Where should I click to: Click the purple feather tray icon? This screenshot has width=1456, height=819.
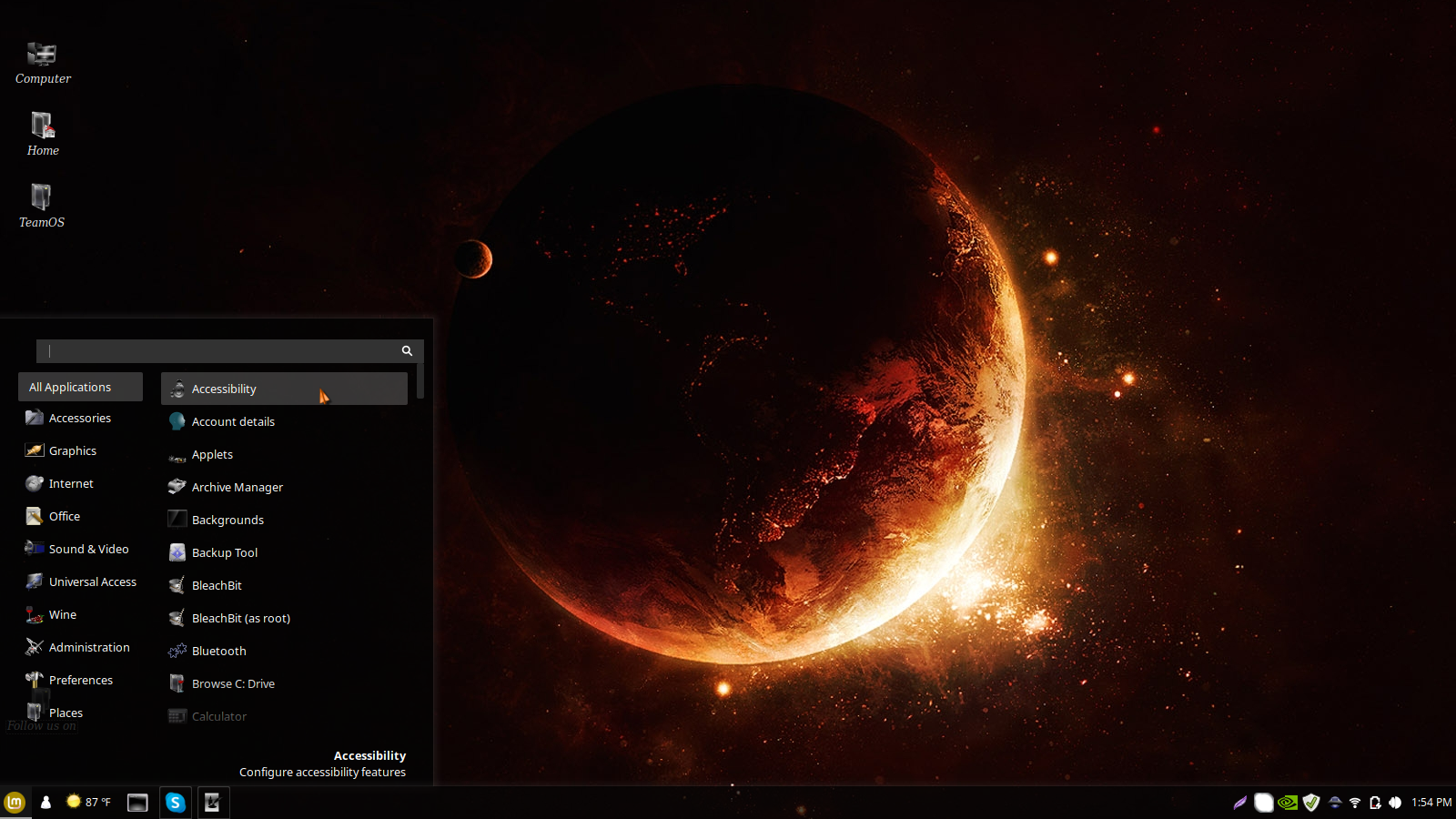coord(1239,803)
